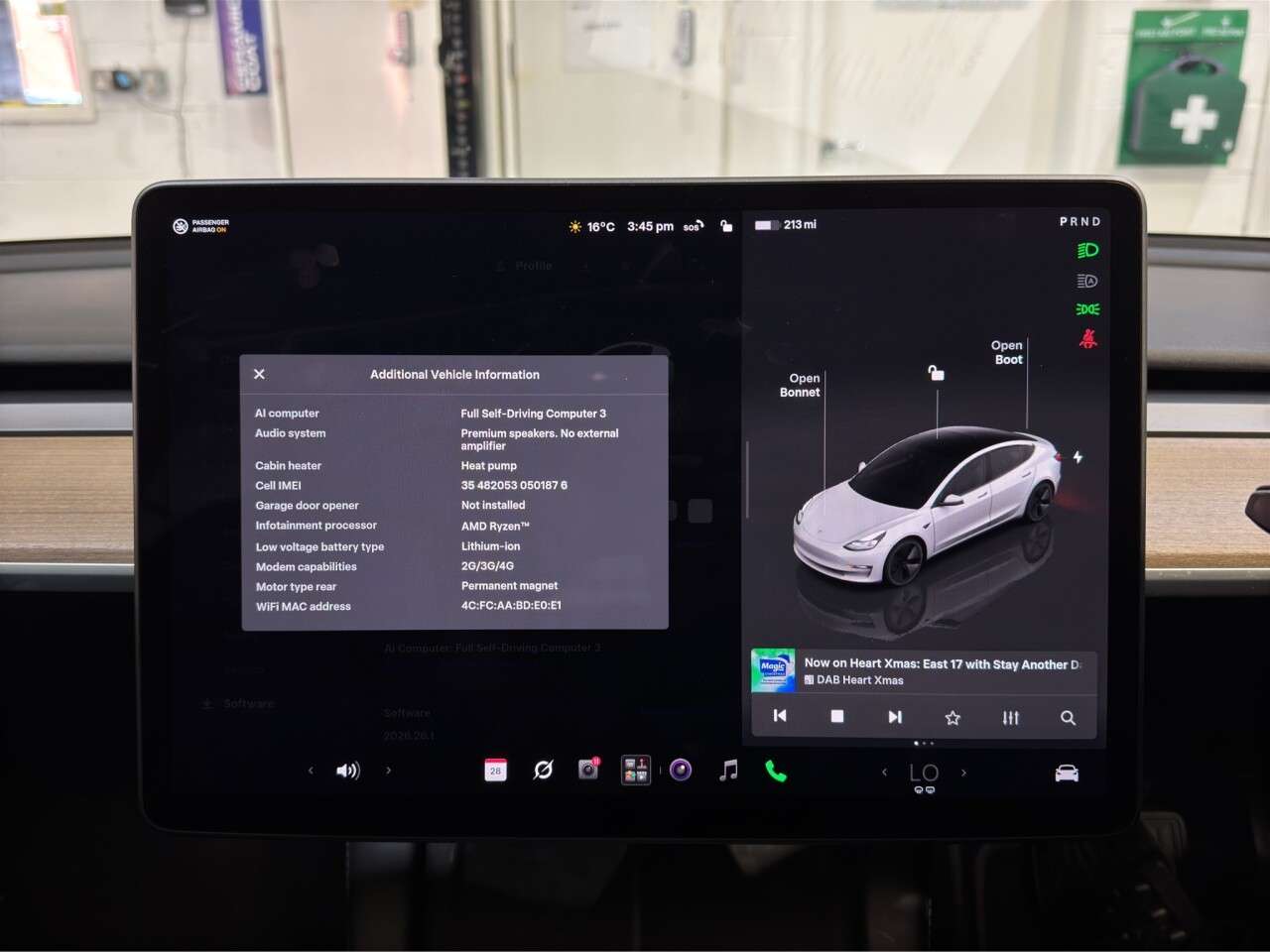This screenshot has height=952, width=1270.
Task: Open the purple camera app
Action: [681, 770]
